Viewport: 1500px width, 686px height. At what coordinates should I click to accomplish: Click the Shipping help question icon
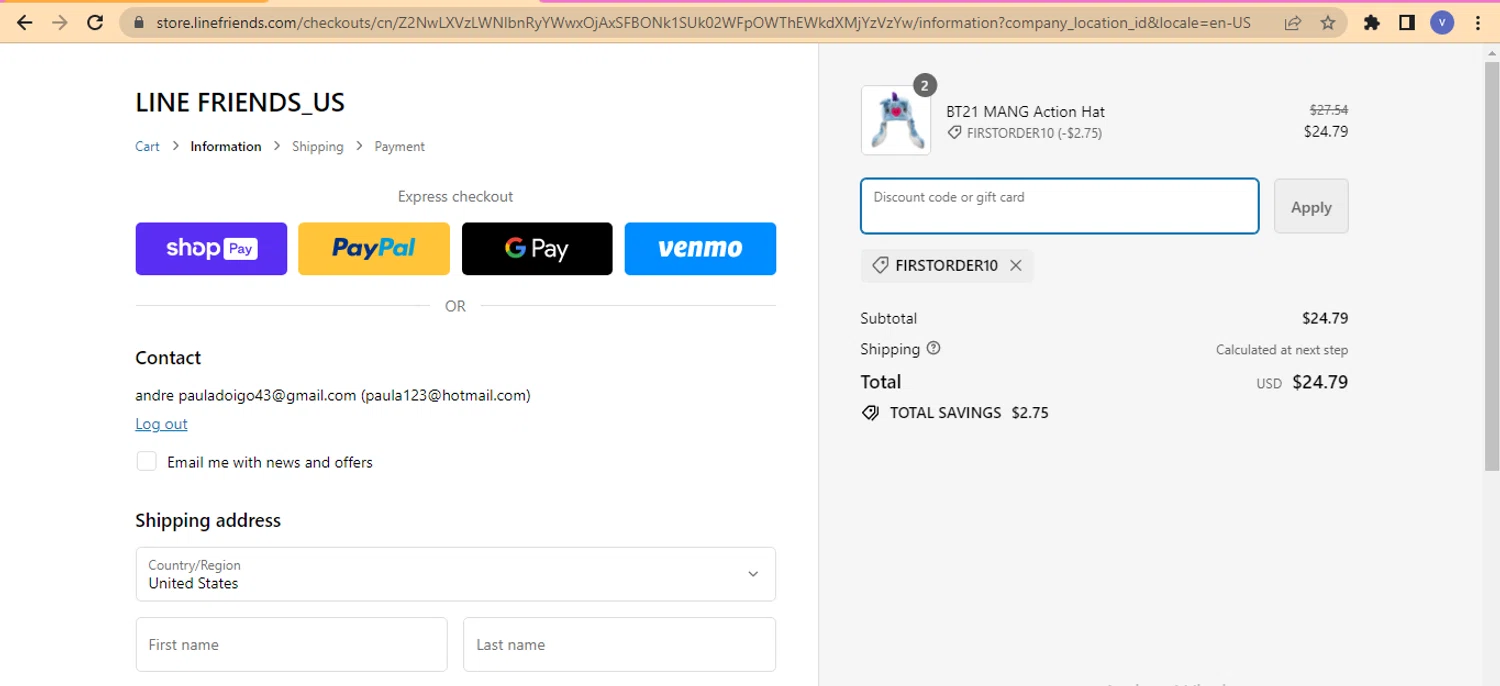click(x=934, y=348)
